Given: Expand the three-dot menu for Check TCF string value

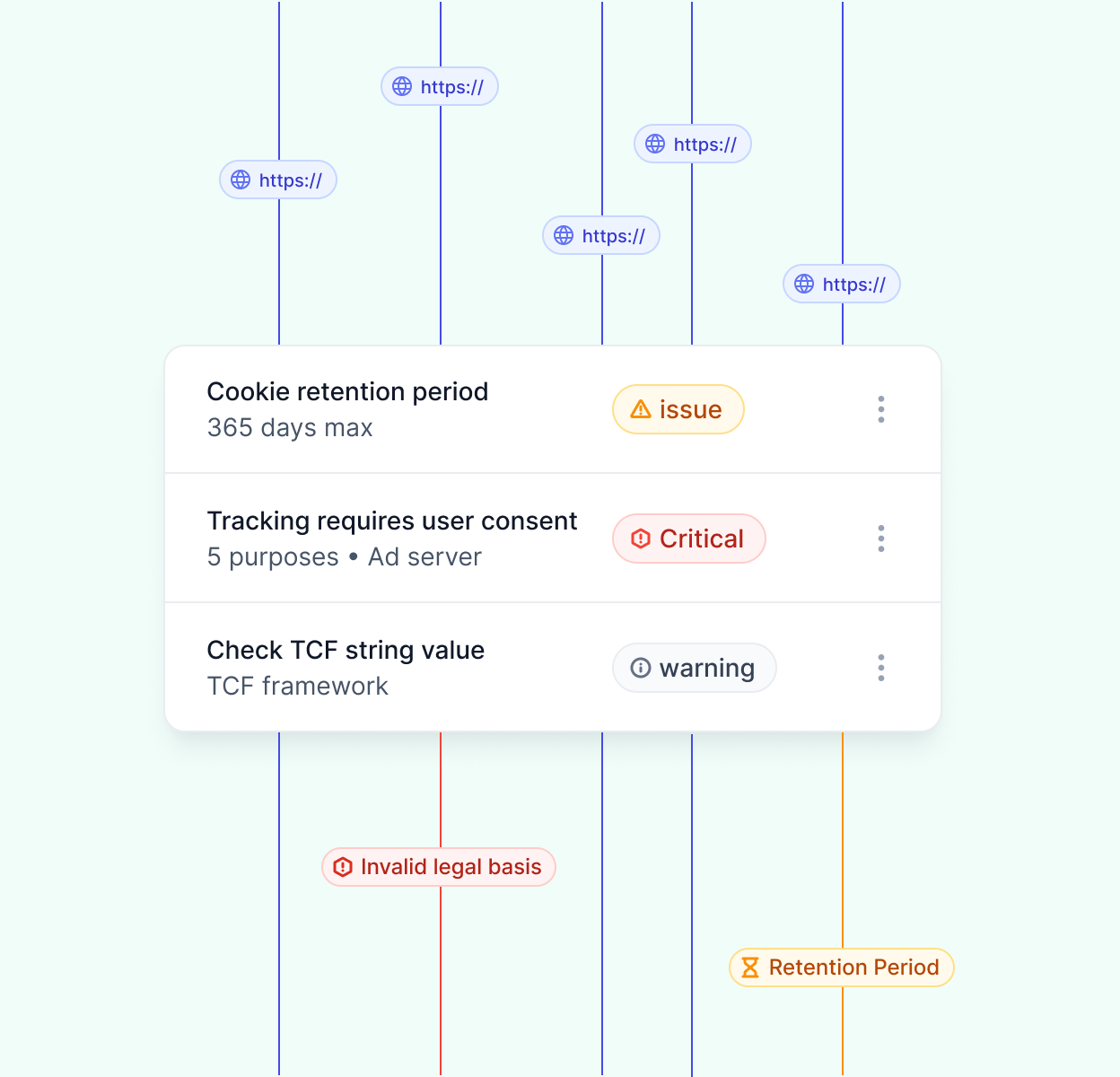Looking at the screenshot, I should pos(881,668).
